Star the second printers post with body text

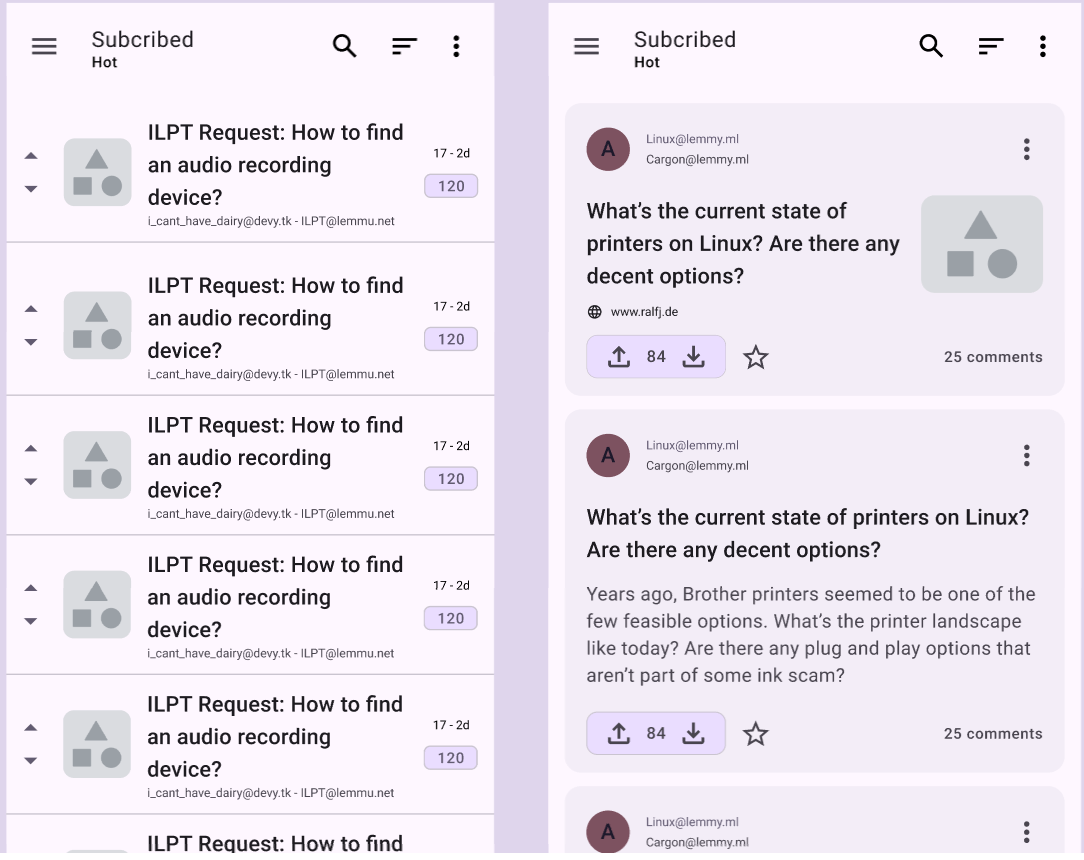pos(756,733)
